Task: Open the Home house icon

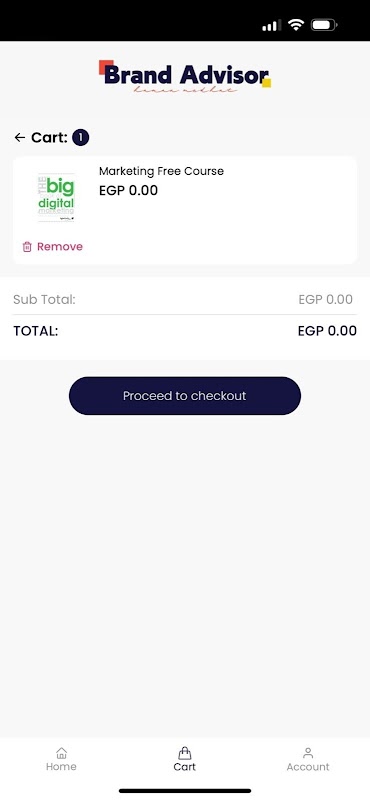Action: (61, 753)
